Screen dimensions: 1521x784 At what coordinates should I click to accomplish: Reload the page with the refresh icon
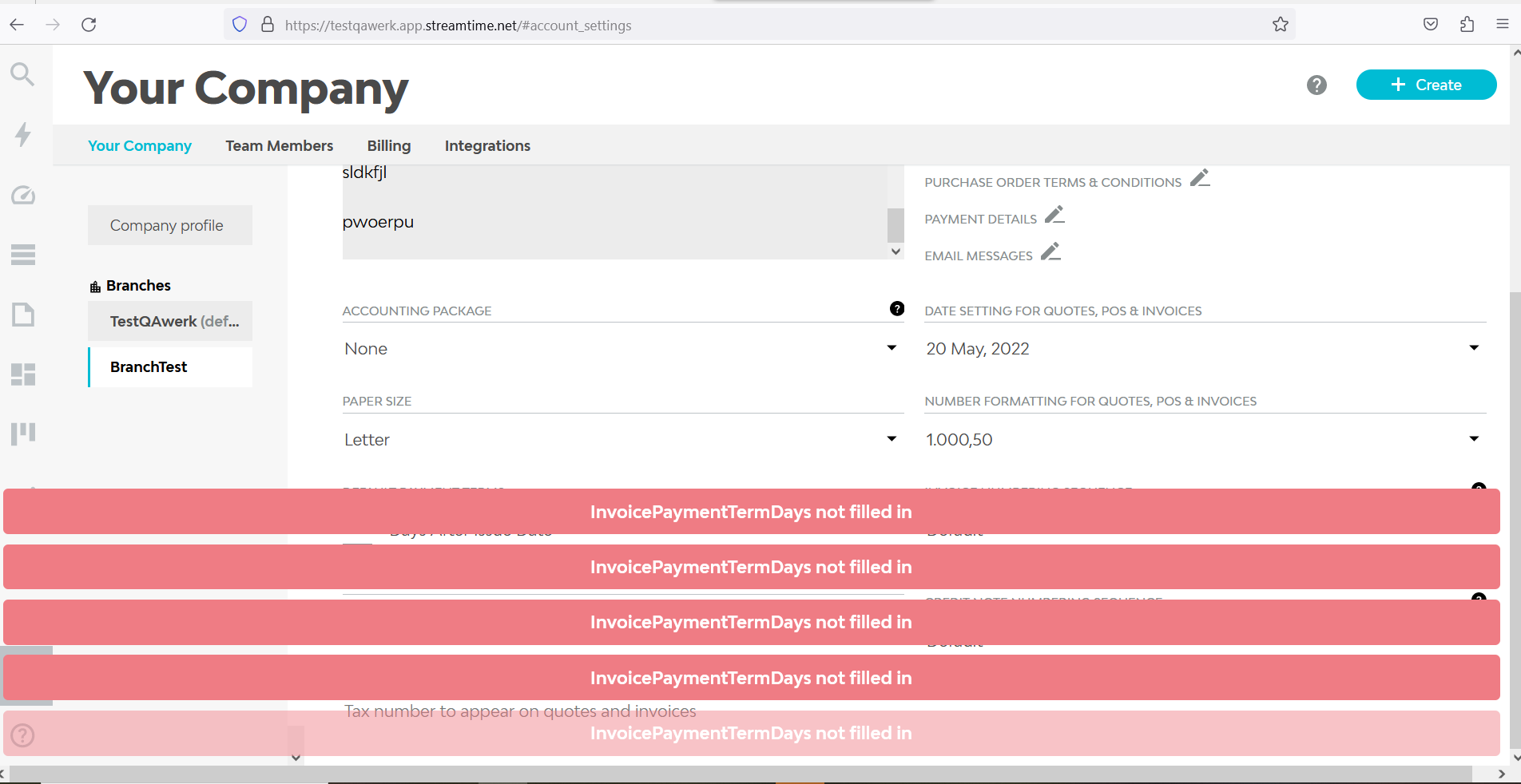point(89,25)
